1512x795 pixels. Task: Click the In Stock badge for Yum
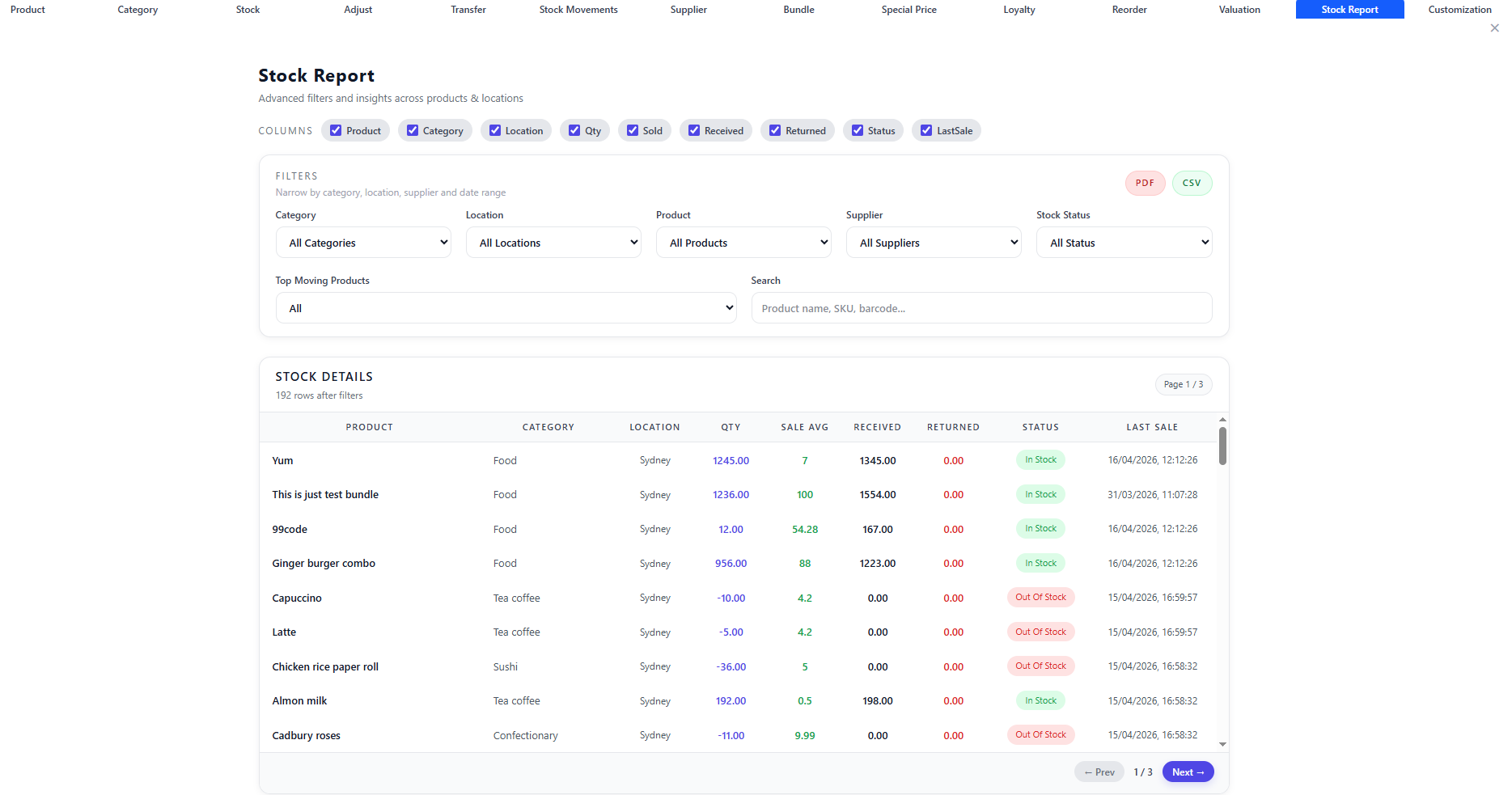[x=1040, y=459]
